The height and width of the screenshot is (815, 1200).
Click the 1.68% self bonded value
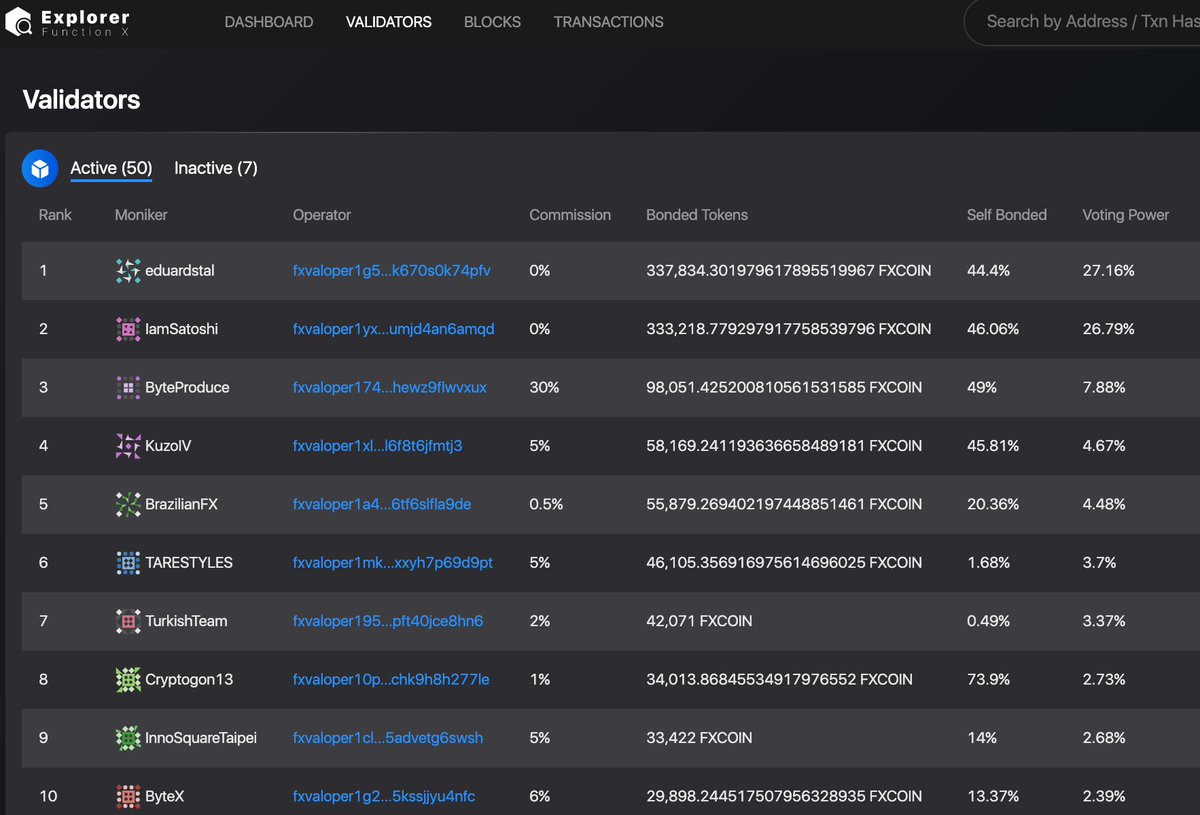point(989,563)
